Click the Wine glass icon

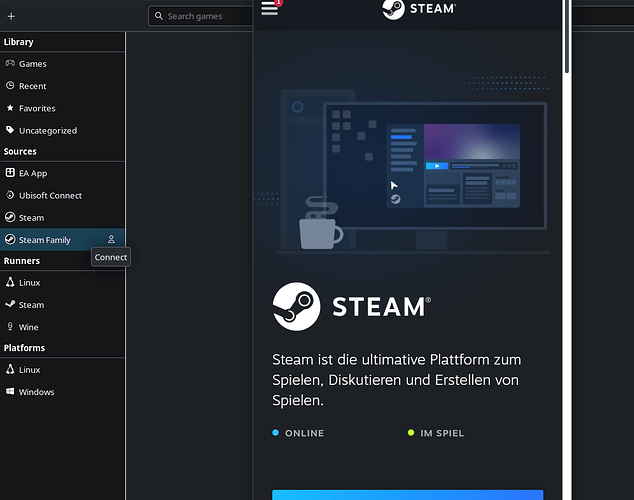tap(10, 327)
